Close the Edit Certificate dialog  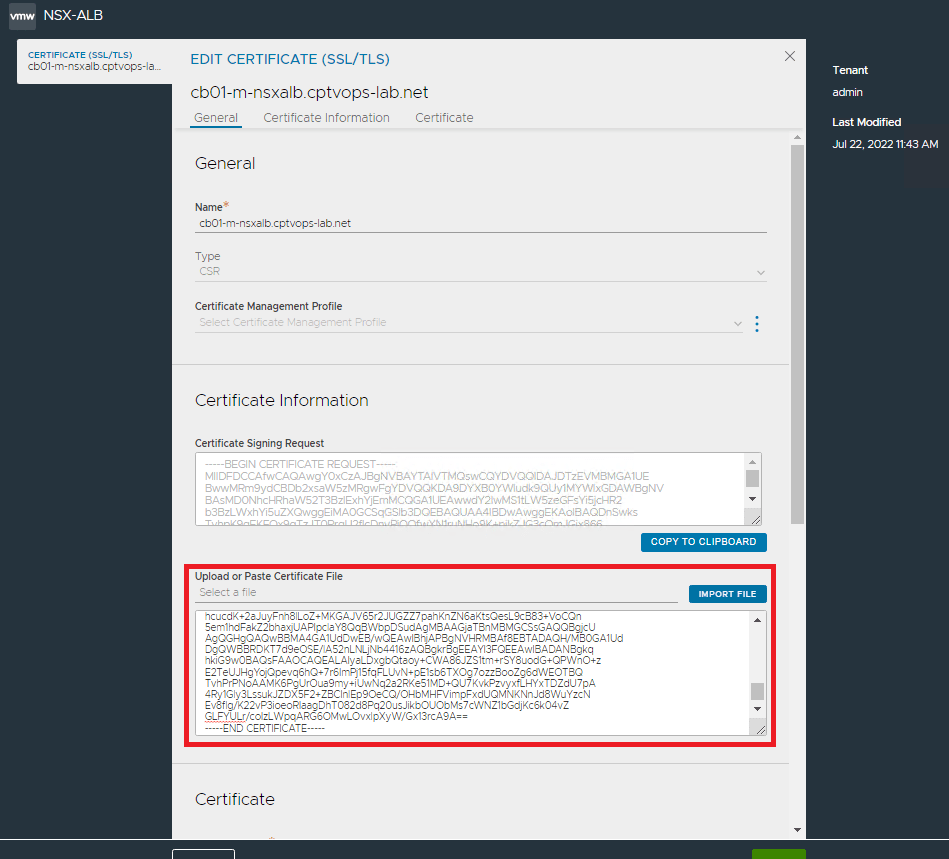pyautogui.click(x=790, y=57)
